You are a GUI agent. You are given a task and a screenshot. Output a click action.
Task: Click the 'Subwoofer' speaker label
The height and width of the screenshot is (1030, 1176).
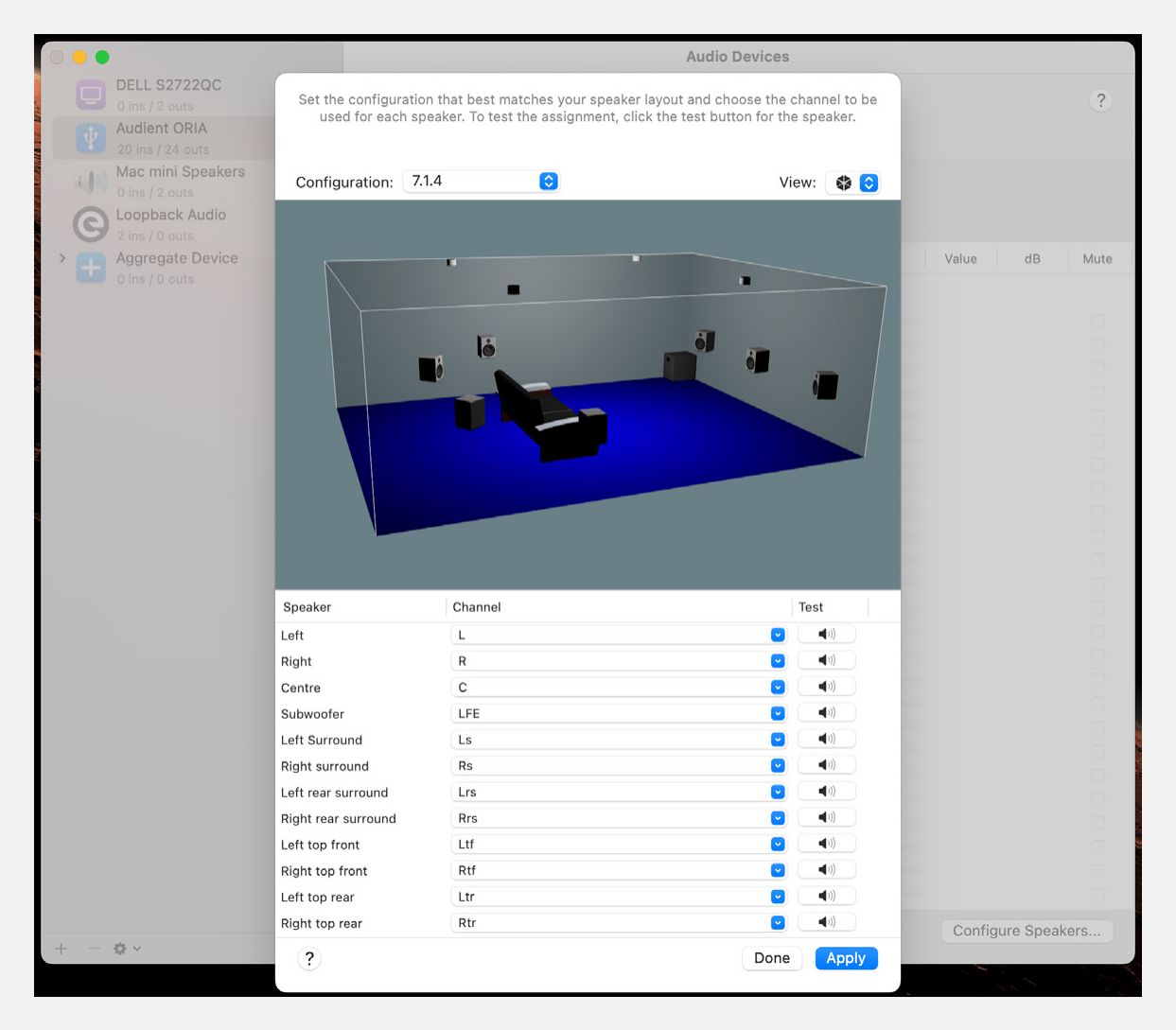point(312,714)
